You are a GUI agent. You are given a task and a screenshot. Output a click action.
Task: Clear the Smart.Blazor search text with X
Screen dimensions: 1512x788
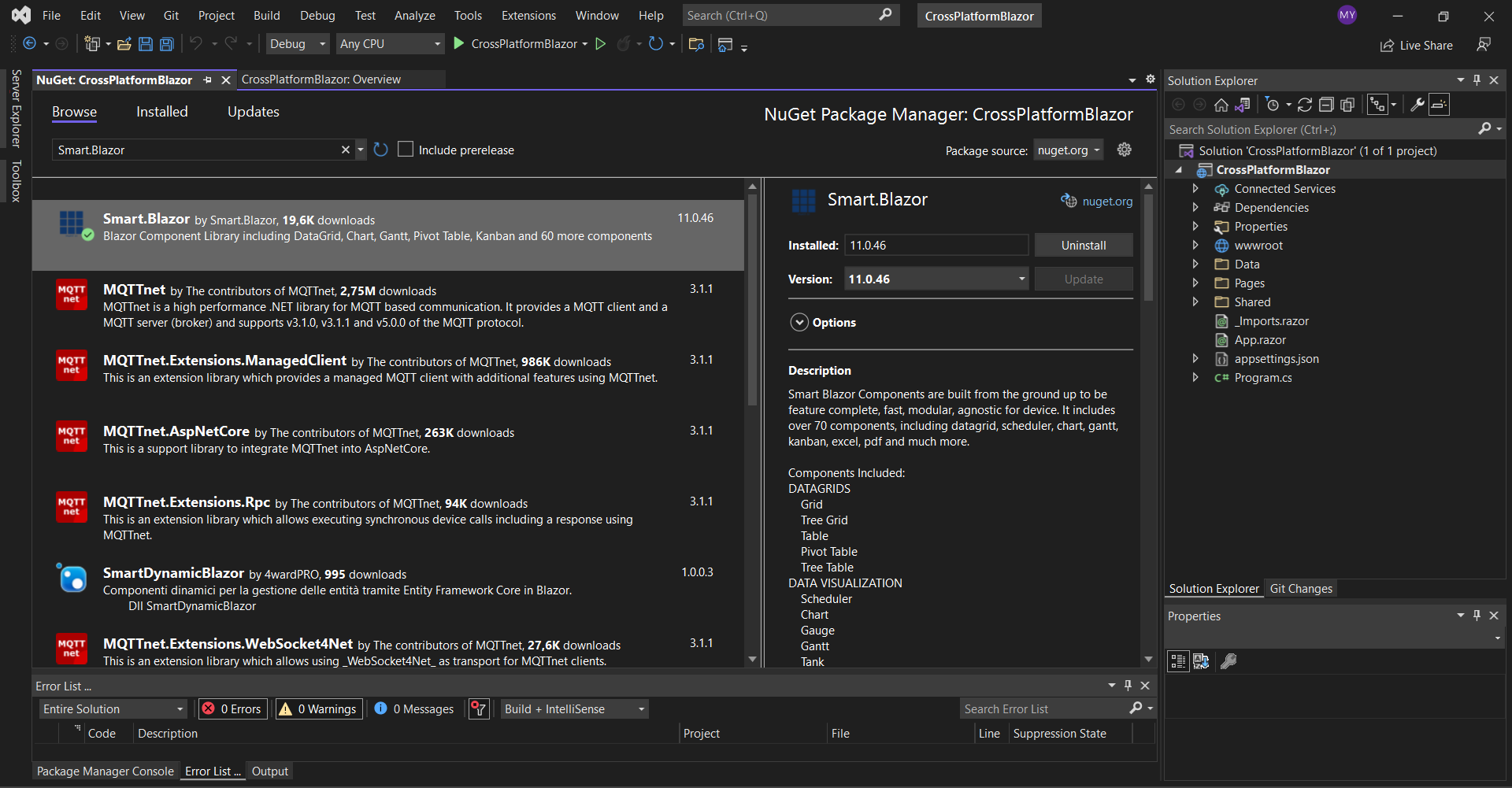[x=345, y=150]
